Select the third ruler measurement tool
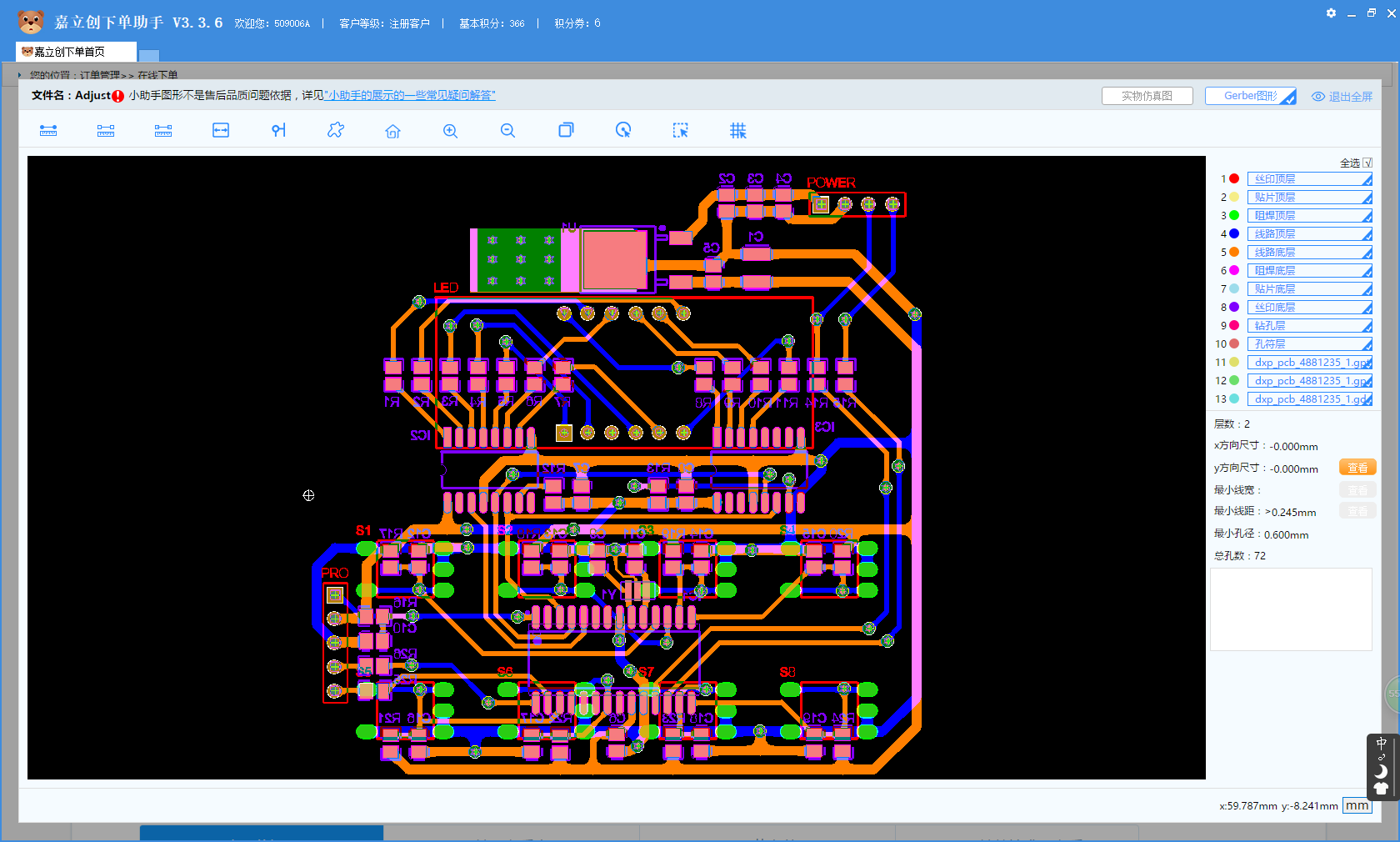The height and width of the screenshot is (842, 1400). [163, 131]
